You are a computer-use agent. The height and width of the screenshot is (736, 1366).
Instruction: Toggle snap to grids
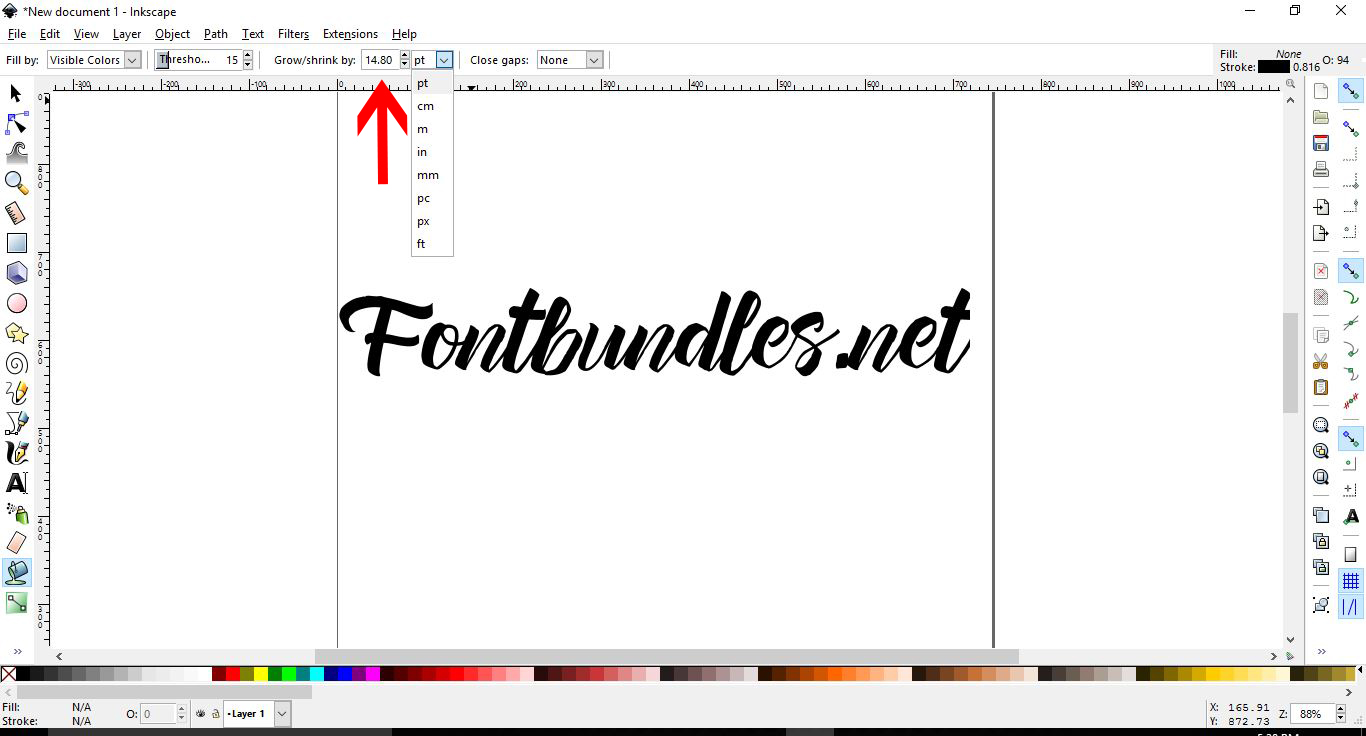1351,580
